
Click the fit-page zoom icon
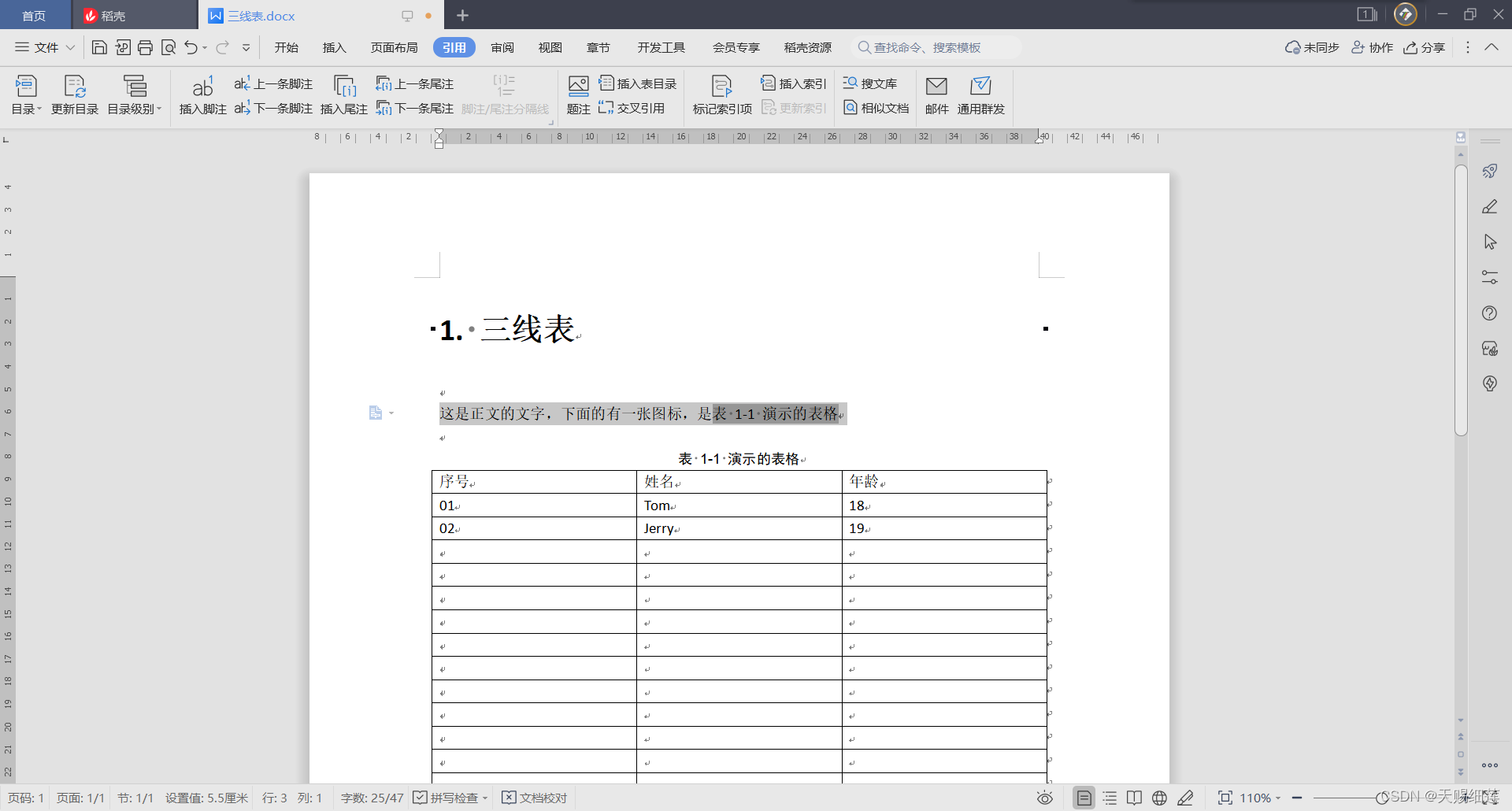[x=1225, y=798]
